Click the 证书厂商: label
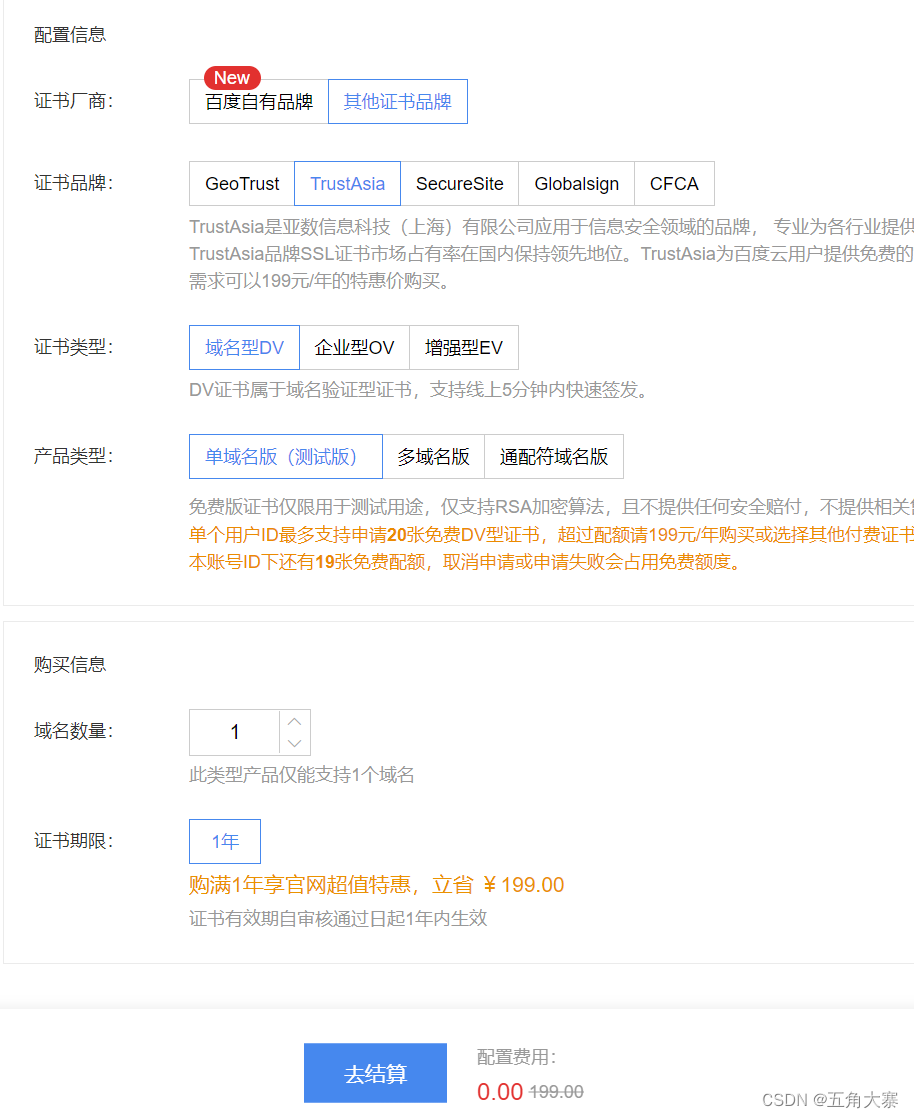The image size is (914, 1118). (x=73, y=101)
